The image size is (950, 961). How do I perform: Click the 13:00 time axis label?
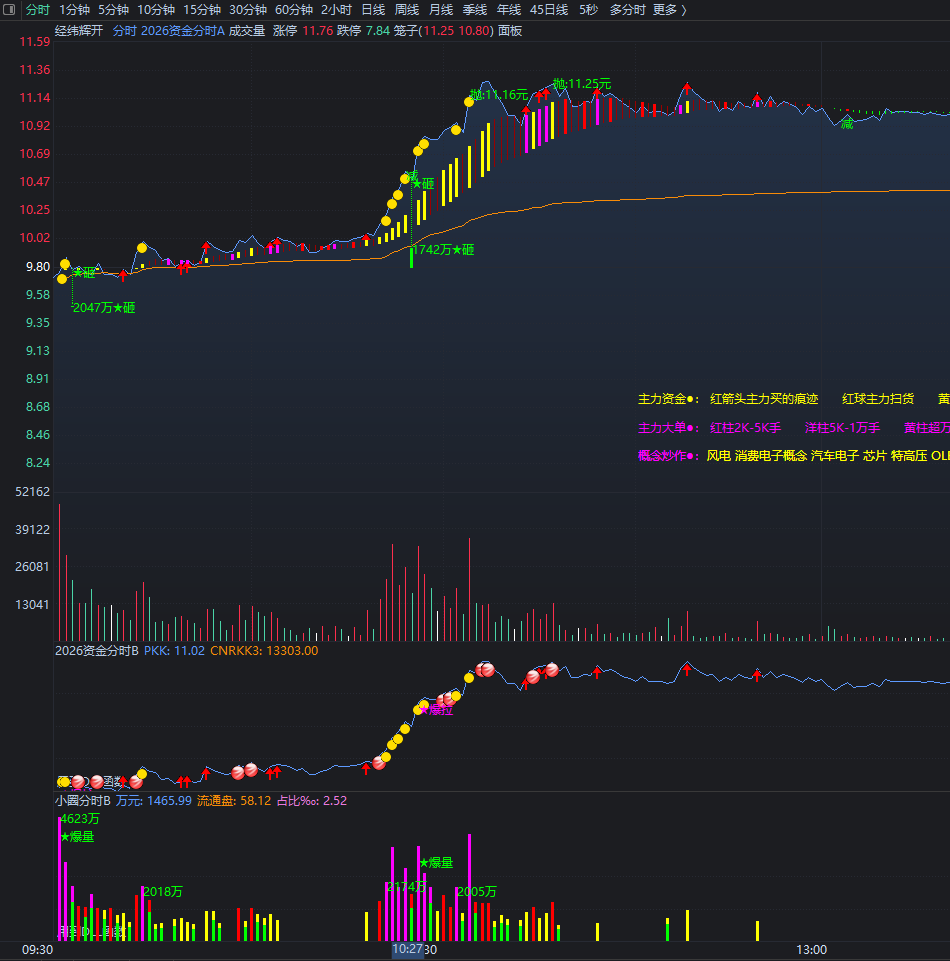811,950
